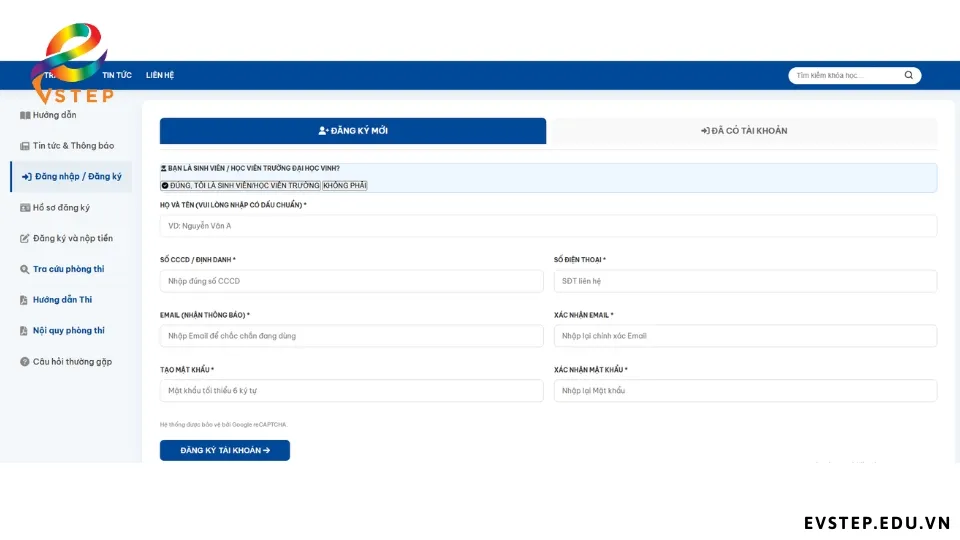Viewport: 960px width, 540px height.
Task: Switch to the Đăng ký mới tab
Action: tap(353, 131)
